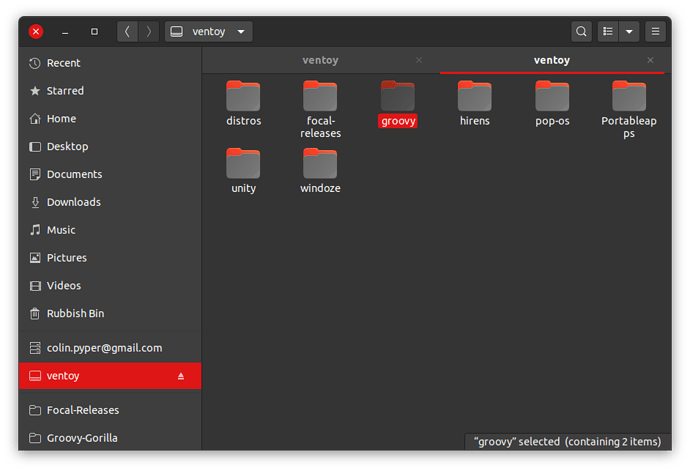This screenshot has width=690, height=470.
Task: Maximize the file manager window
Action: pyautogui.click(x=94, y=32)
